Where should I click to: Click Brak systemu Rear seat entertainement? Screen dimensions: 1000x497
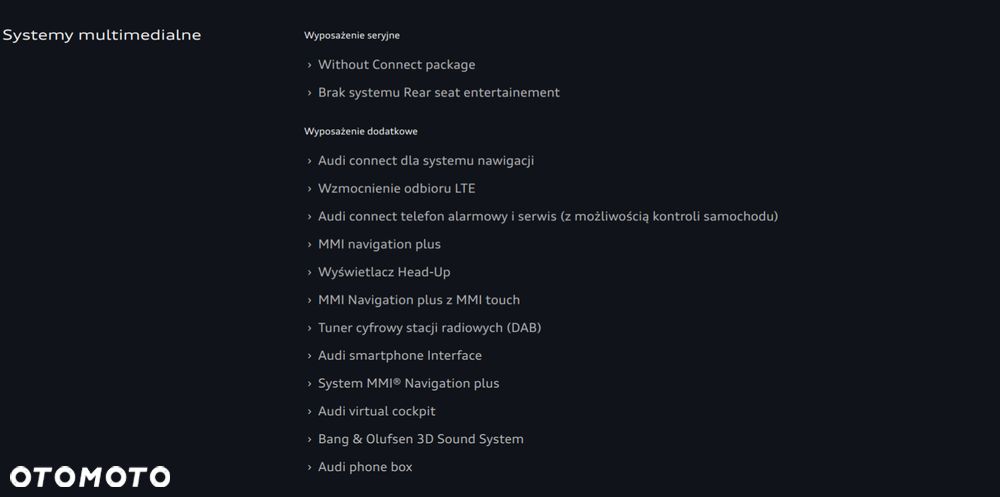[x=438, y=93]
